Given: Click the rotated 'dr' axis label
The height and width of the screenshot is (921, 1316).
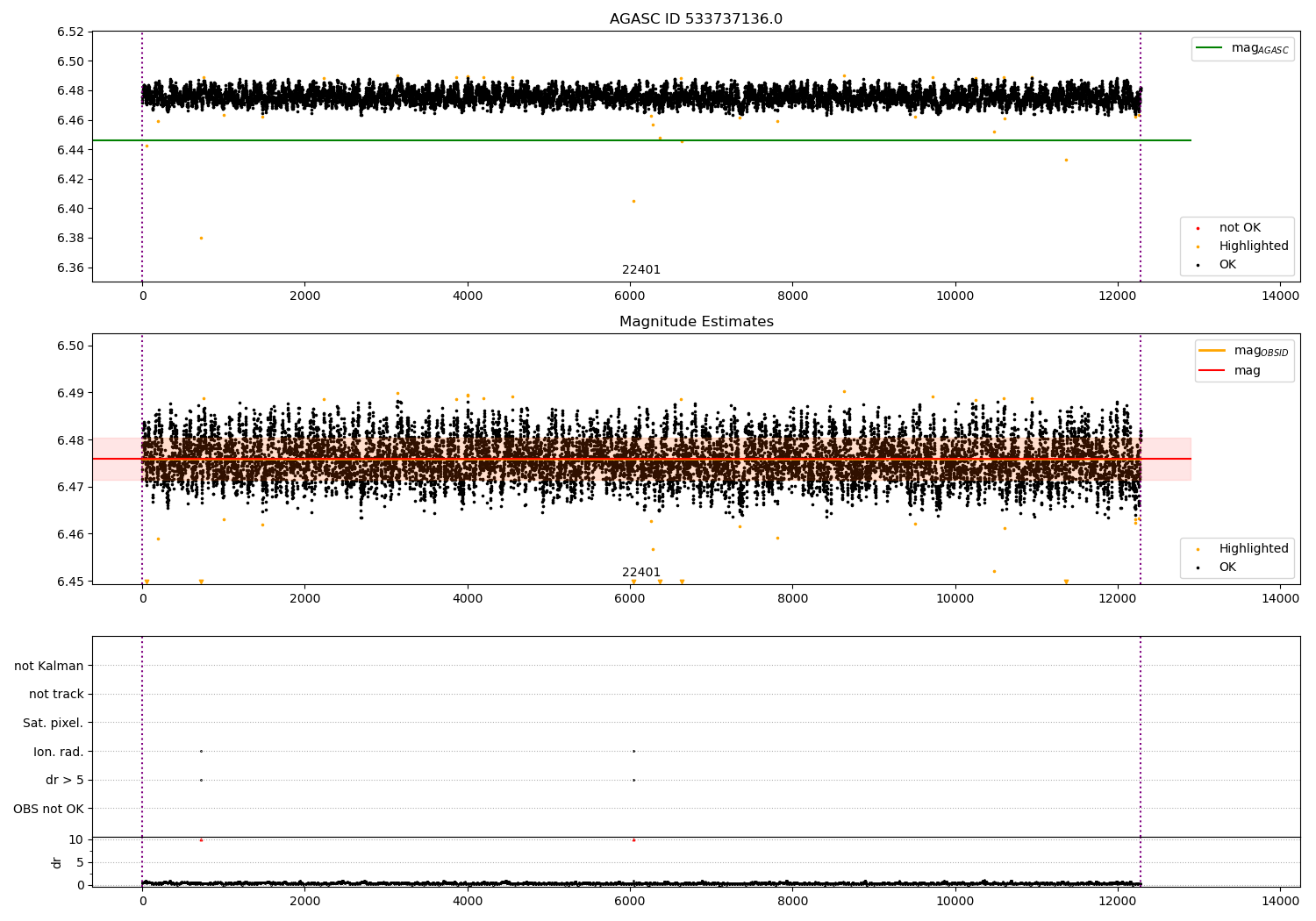Looking at the screenshot, I should [57, 862].
